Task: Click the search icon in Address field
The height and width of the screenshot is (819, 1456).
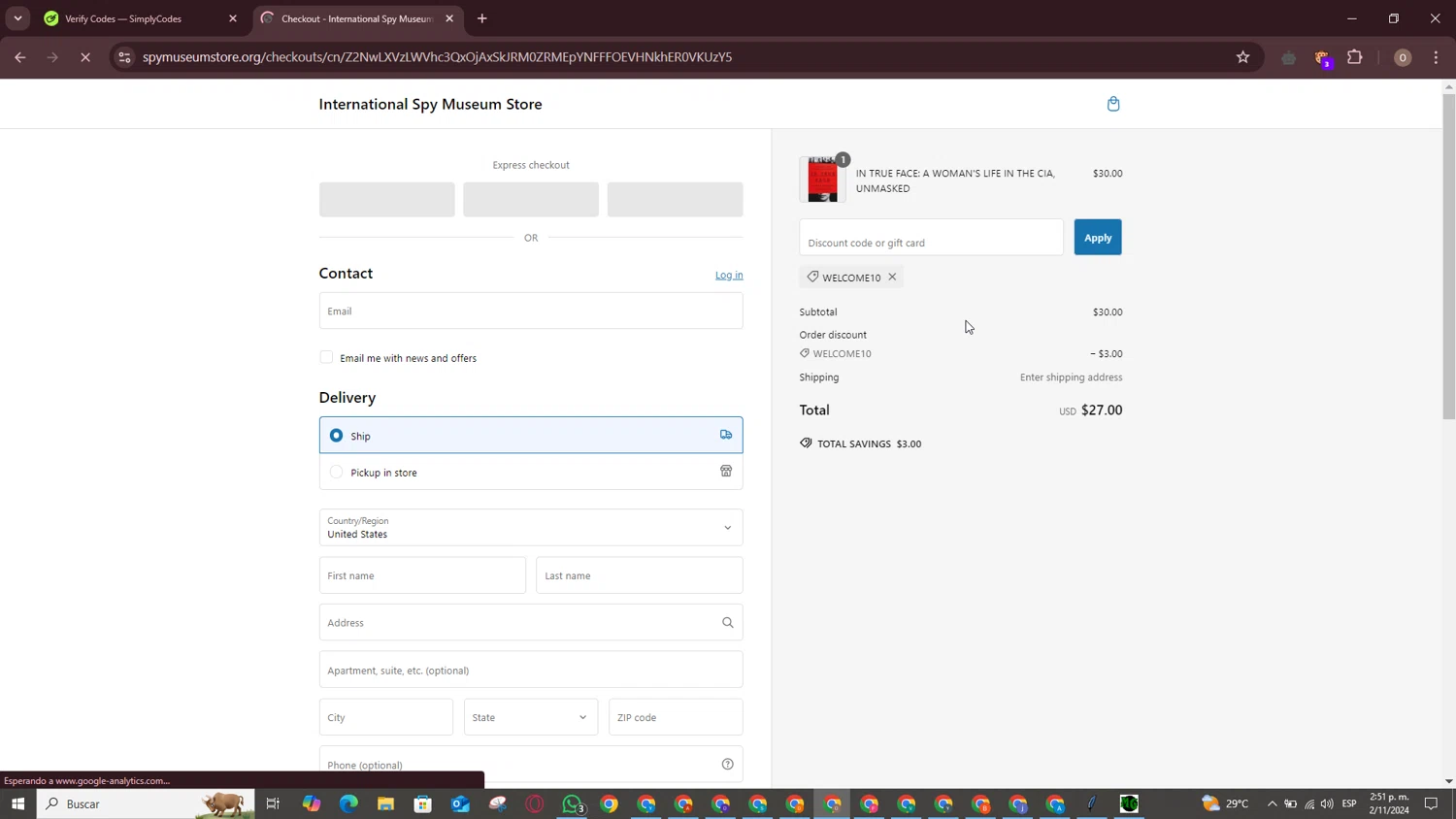Action: tap(727, 623)
